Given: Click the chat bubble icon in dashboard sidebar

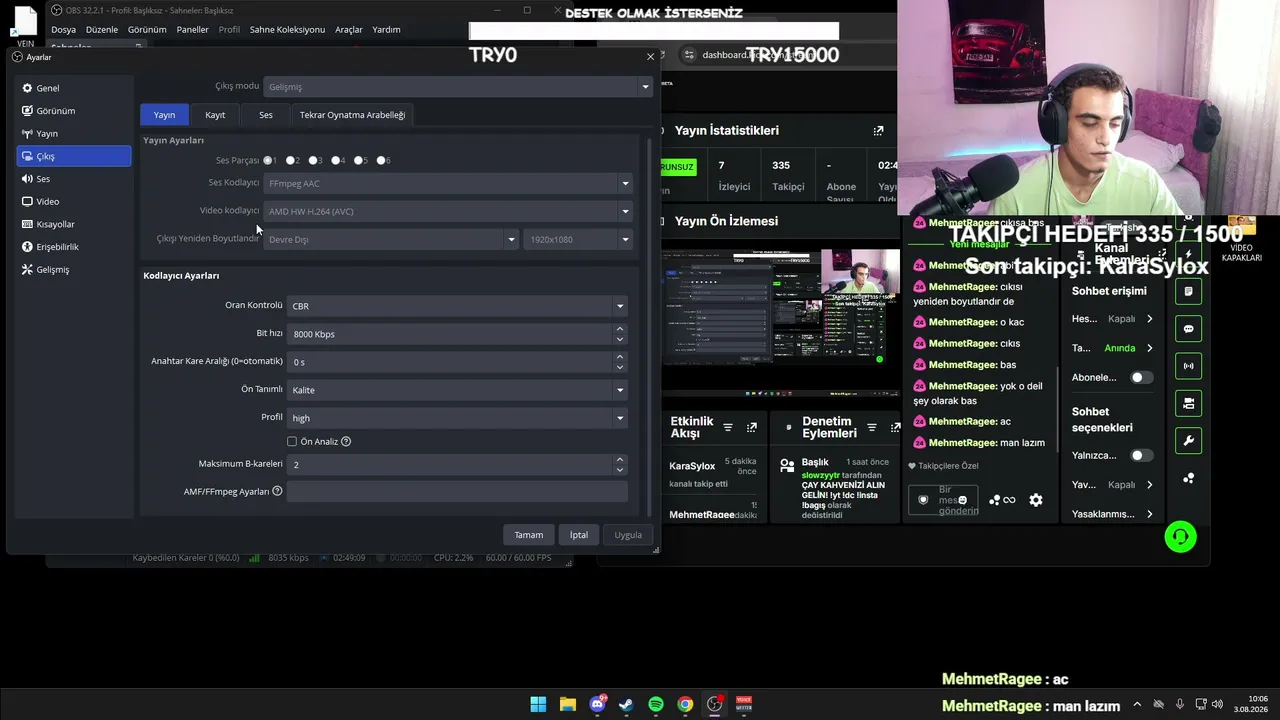Looking at the screenshot, I should pyautogui.click(x=1189, y=329).
